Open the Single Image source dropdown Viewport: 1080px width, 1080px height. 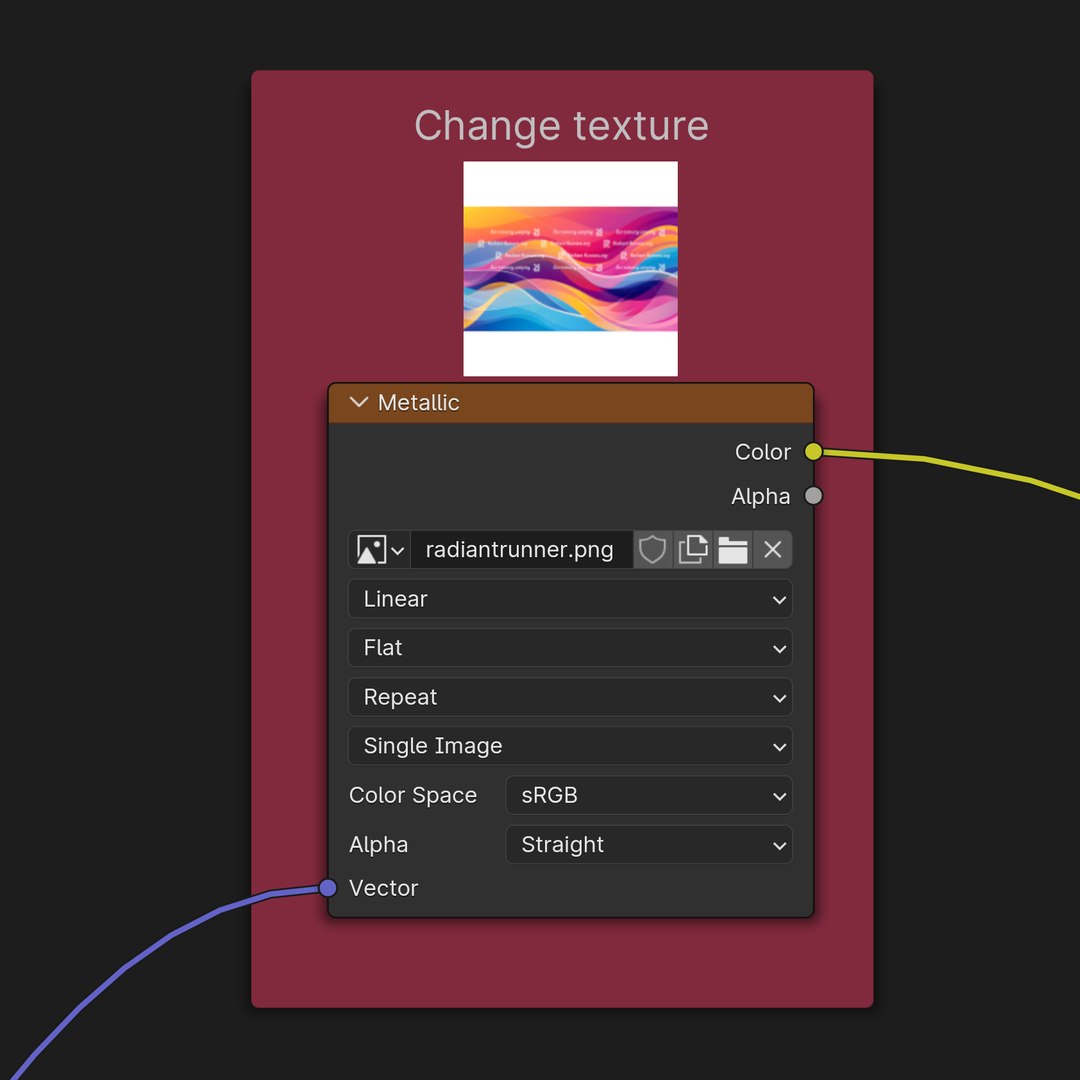(570, 746)
